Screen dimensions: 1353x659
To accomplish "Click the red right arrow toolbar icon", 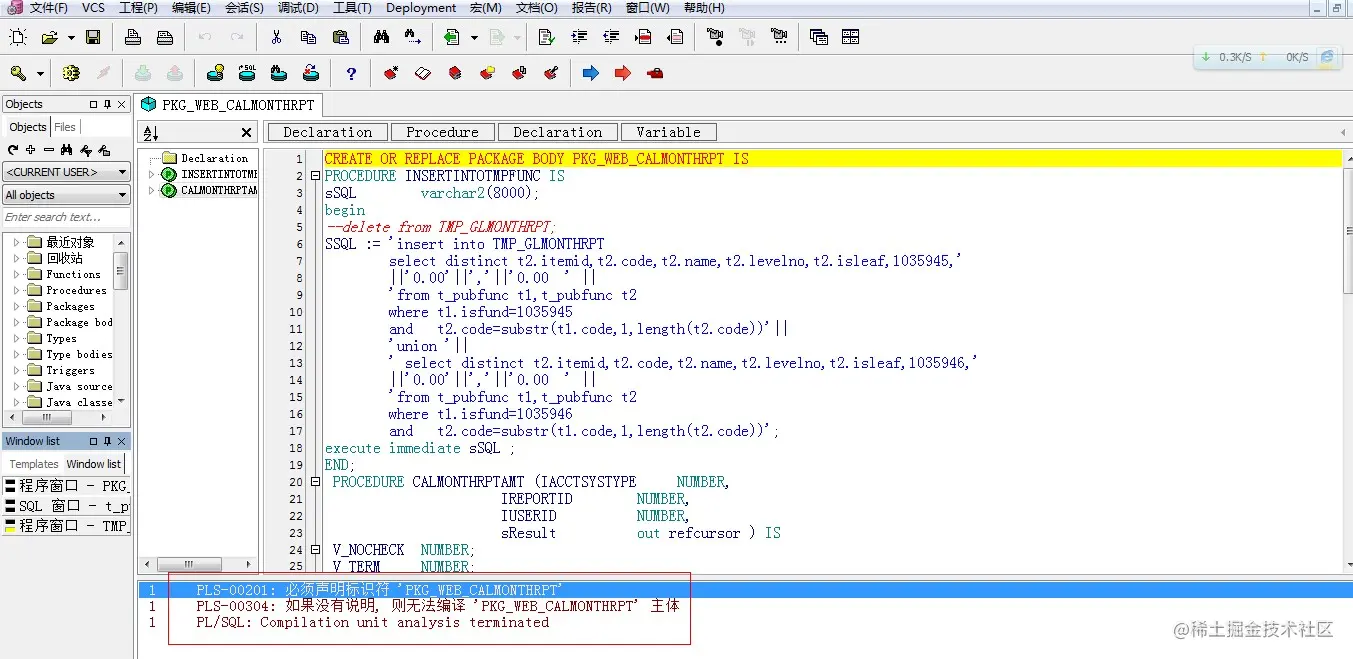I will point(623,73).
